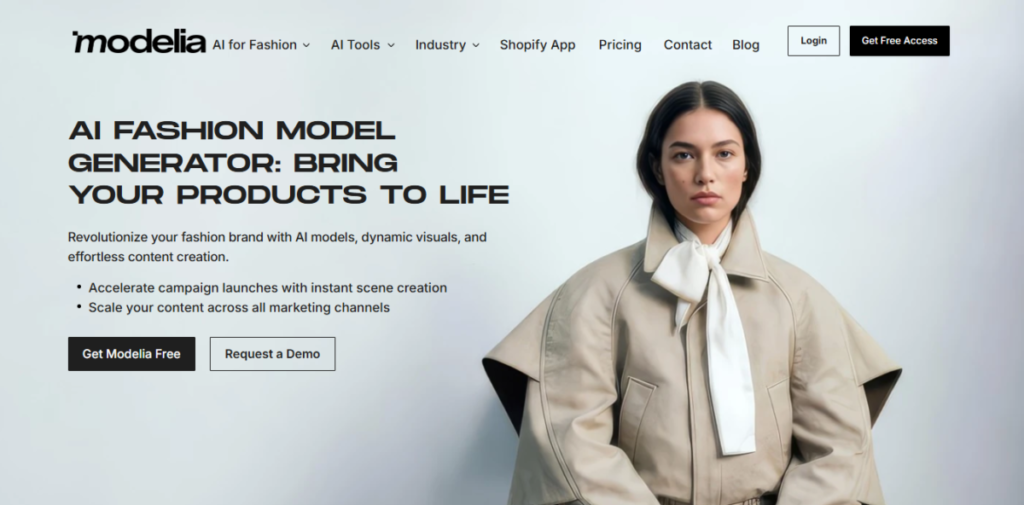Viewport: 1024px width, 505px height.
Task: Click the Get Free Access button
Action: coord(899,41)
